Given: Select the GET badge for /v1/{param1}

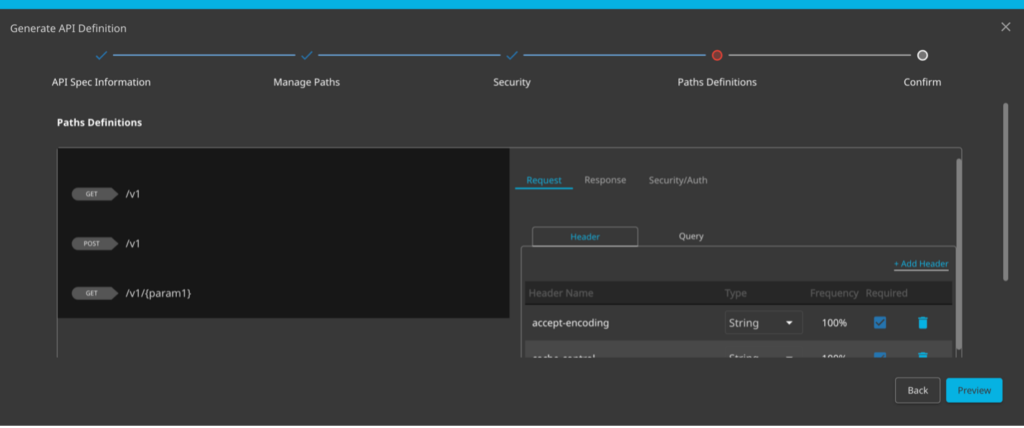Looking at the screenshot, I should coord(95,293).
